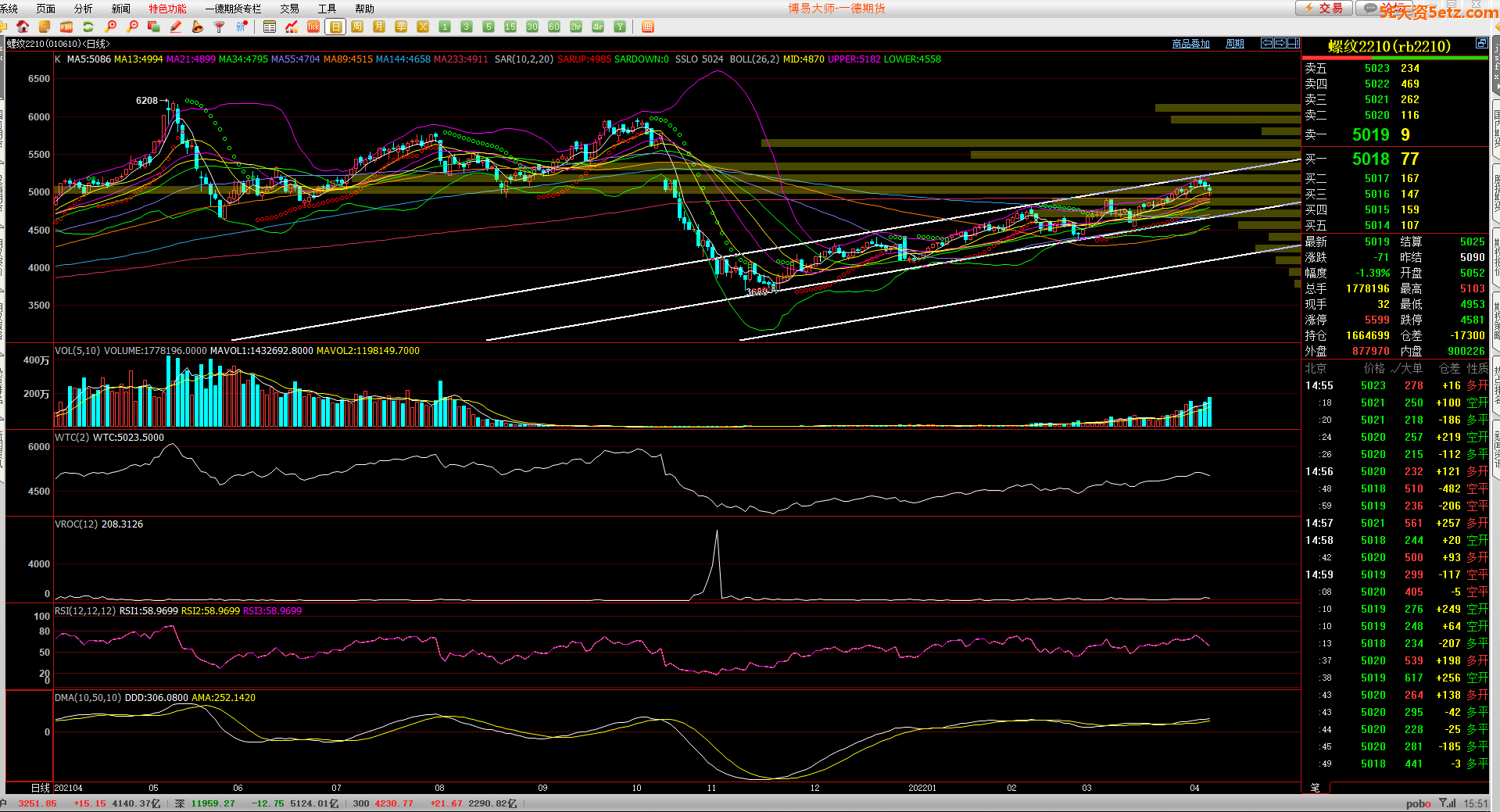Go to the home page icon

[x=23, y=27]
